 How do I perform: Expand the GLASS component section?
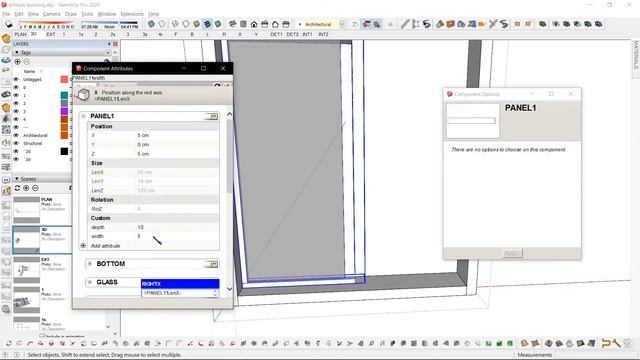click(90, 282)
